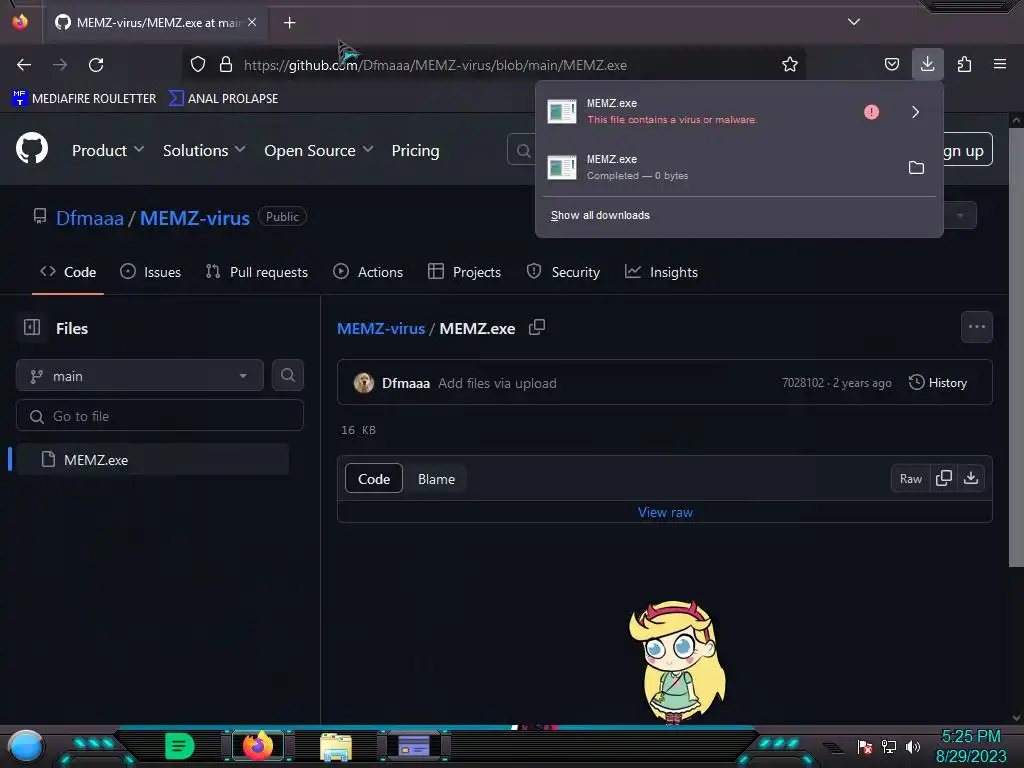Copy raw file contents icon
Image resolution: width=1024 pixels, height=768 pixels.
(x=944, y=479)
